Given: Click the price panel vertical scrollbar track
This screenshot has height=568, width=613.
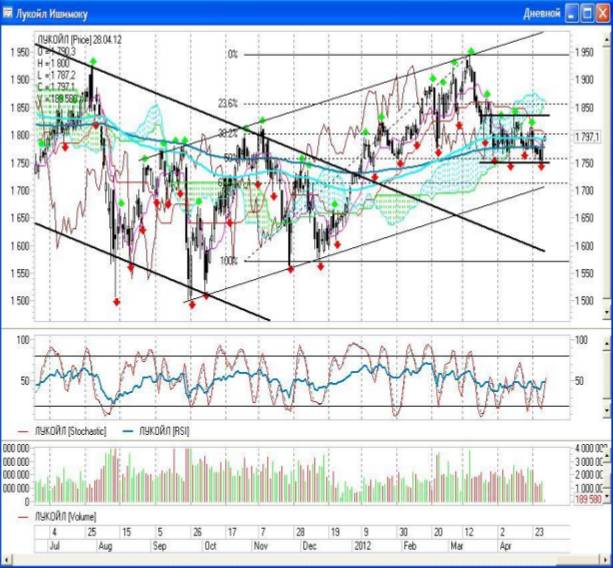Looking at the screenshot, I should pos(607,172).
